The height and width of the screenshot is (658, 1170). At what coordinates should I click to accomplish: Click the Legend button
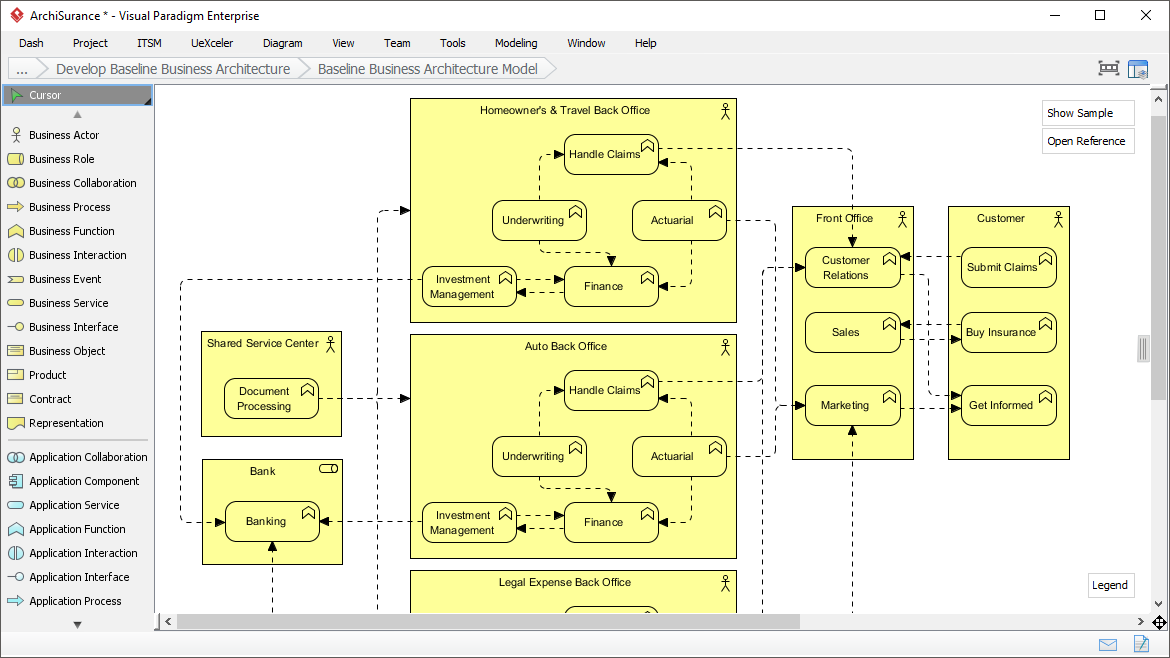[1110, 585]
